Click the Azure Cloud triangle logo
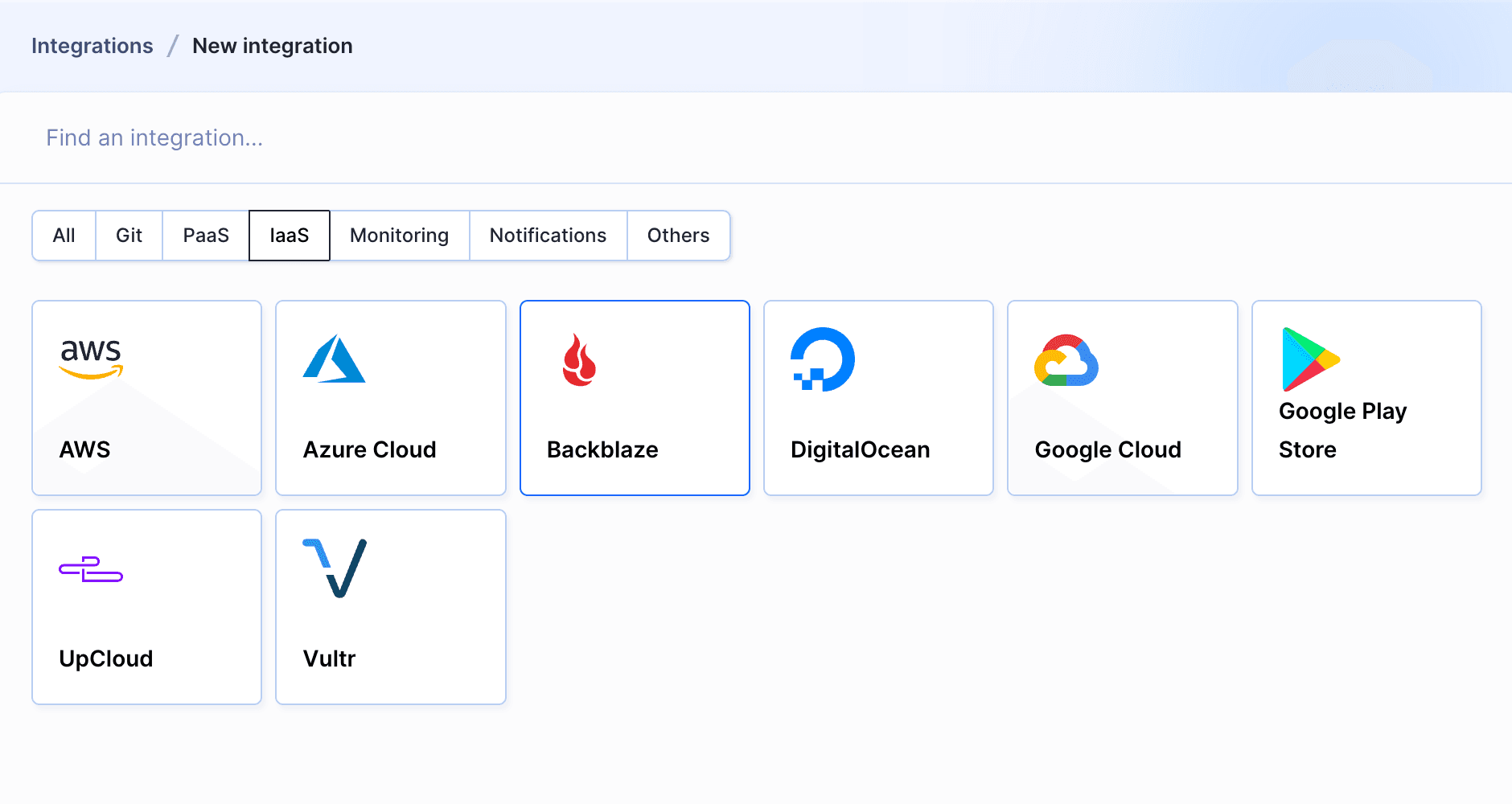Screen dimensions: 1512x804 [x=335, y=359]
